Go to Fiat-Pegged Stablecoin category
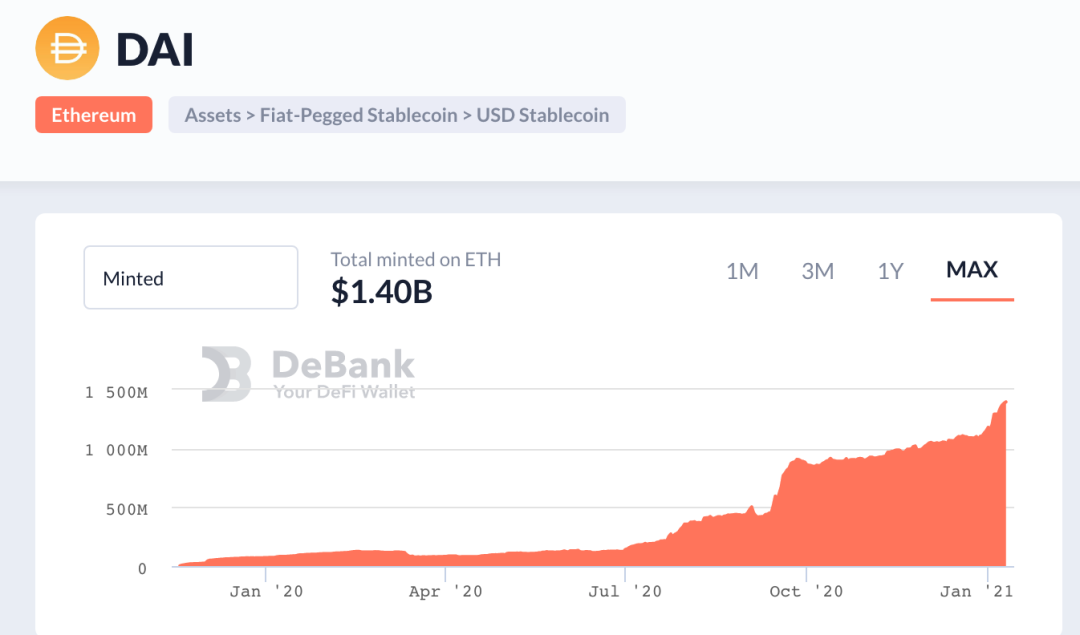The height and width of the screenshot is (635, 1080). pyautogui.click(x=357, y=115)
